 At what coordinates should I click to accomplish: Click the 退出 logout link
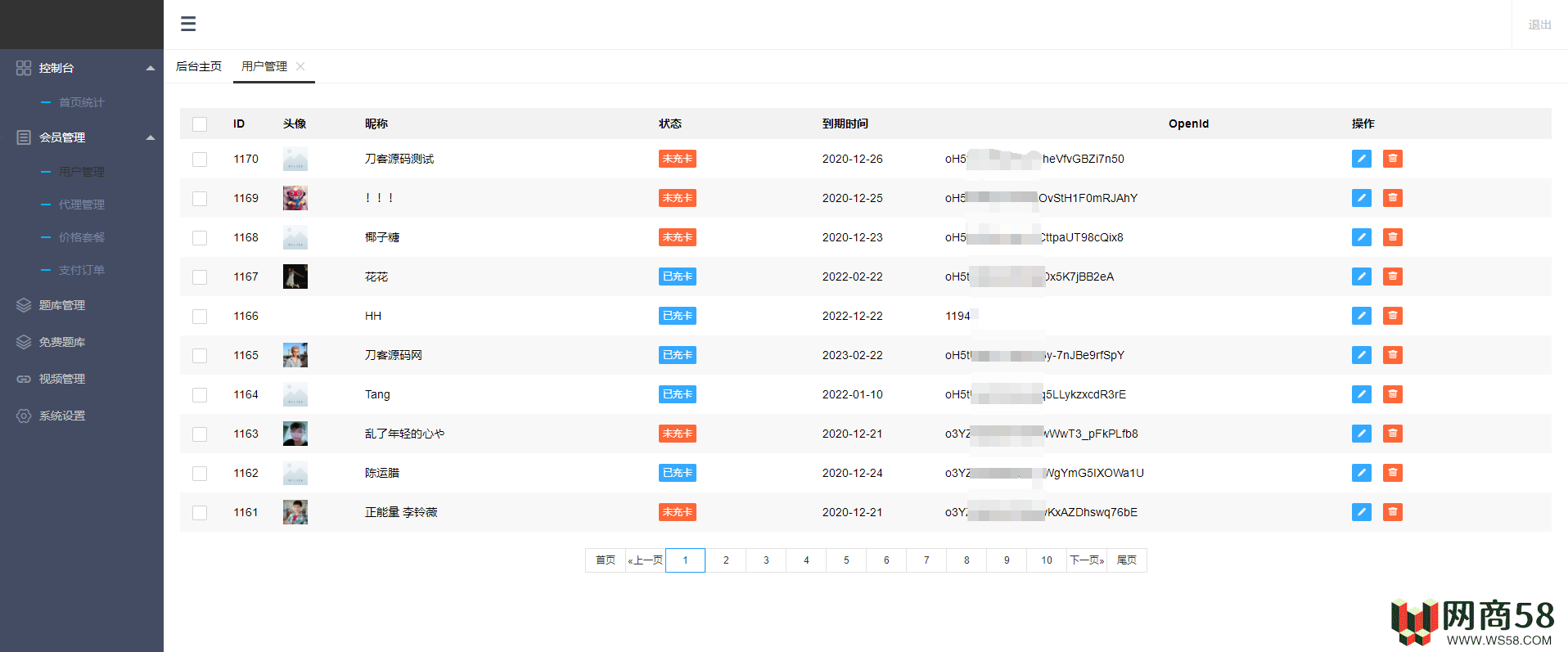coord(1539,25)
